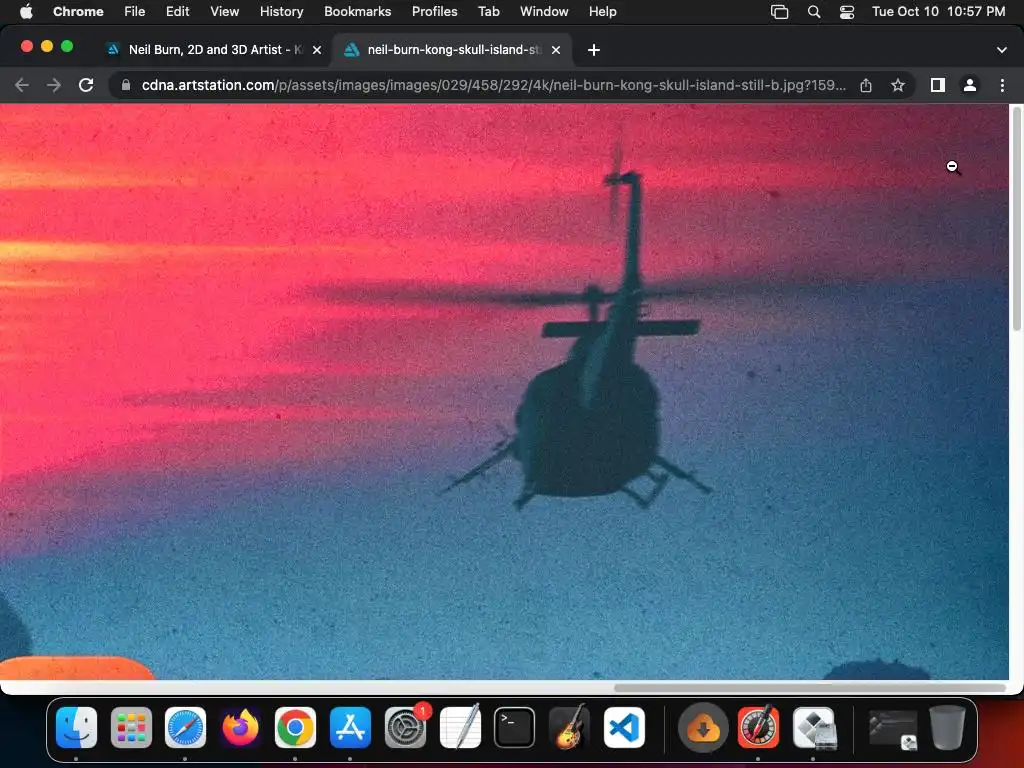Image resolution: width=1024 pixels, height=768 pixels.
Task: Open a new tab with plus button
Action: [594, 50]
